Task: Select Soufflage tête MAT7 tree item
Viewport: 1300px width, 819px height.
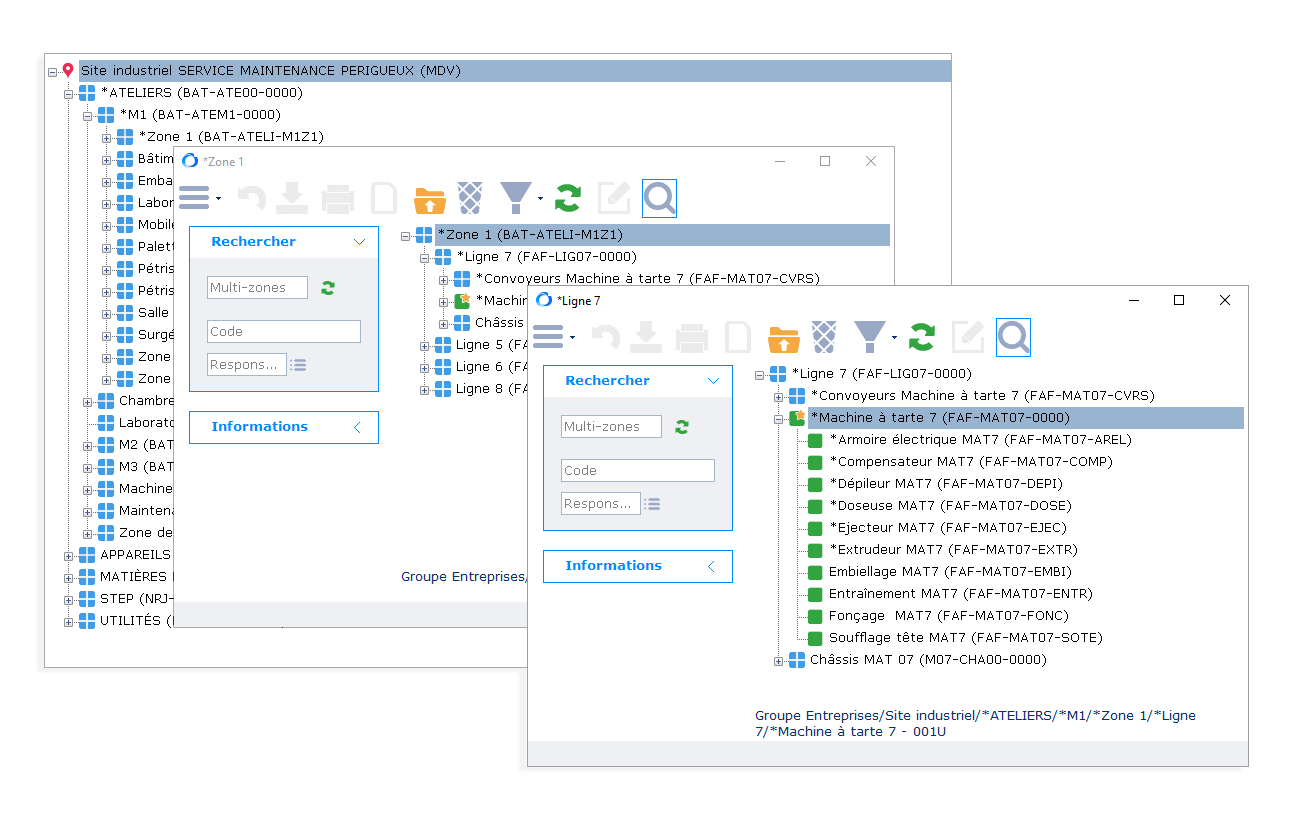Action: (965, 638)
